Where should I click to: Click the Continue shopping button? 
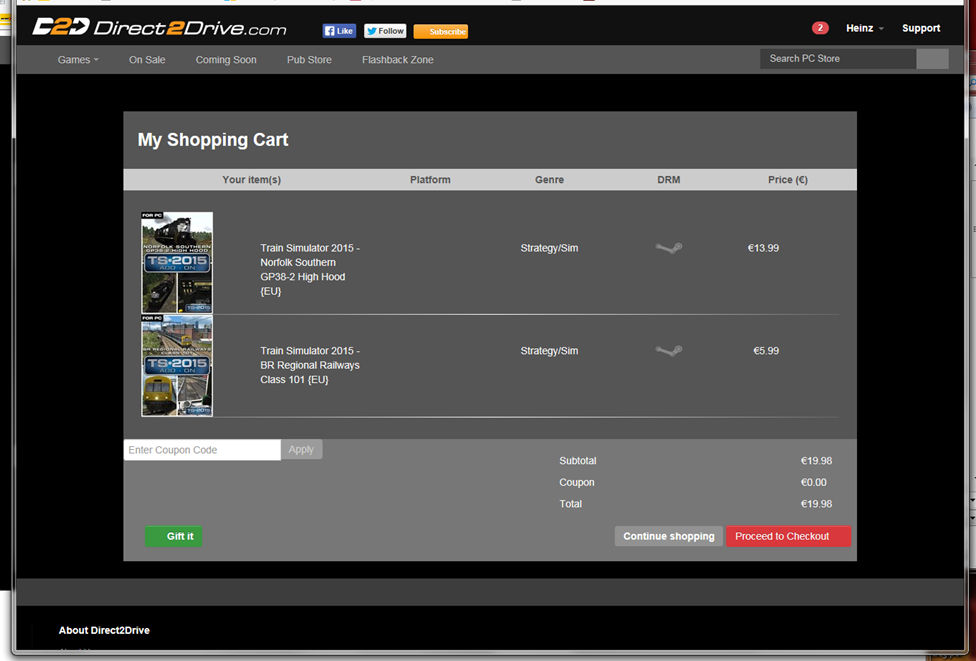pos(668,537)
